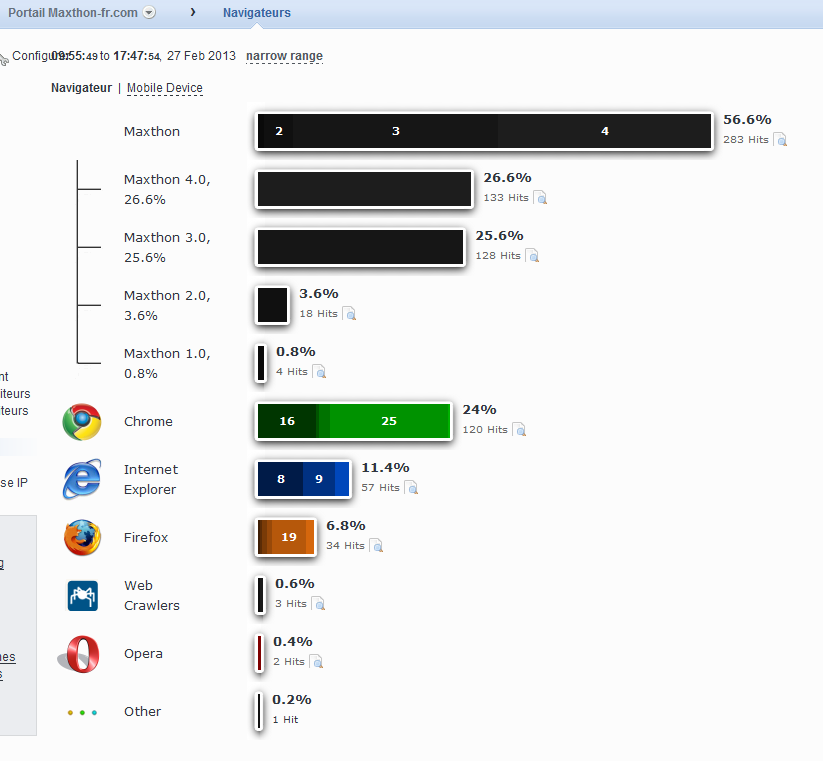Viewport: 823px width, 761px height.
Task: Open details icon next to 18 Hits
Action: [350, 314]
